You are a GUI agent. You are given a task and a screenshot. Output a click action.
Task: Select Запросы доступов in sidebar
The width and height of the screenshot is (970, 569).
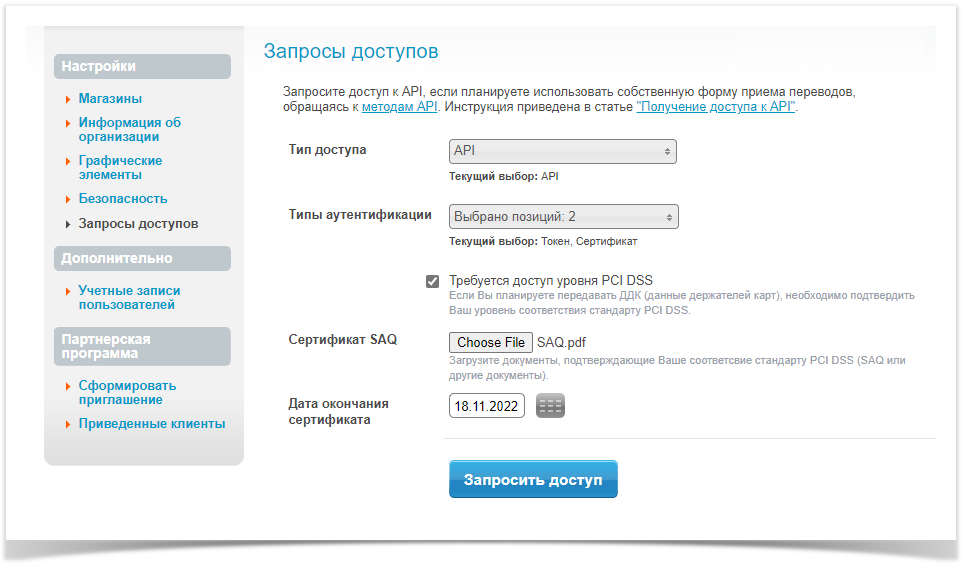click(x=138, y=224)
